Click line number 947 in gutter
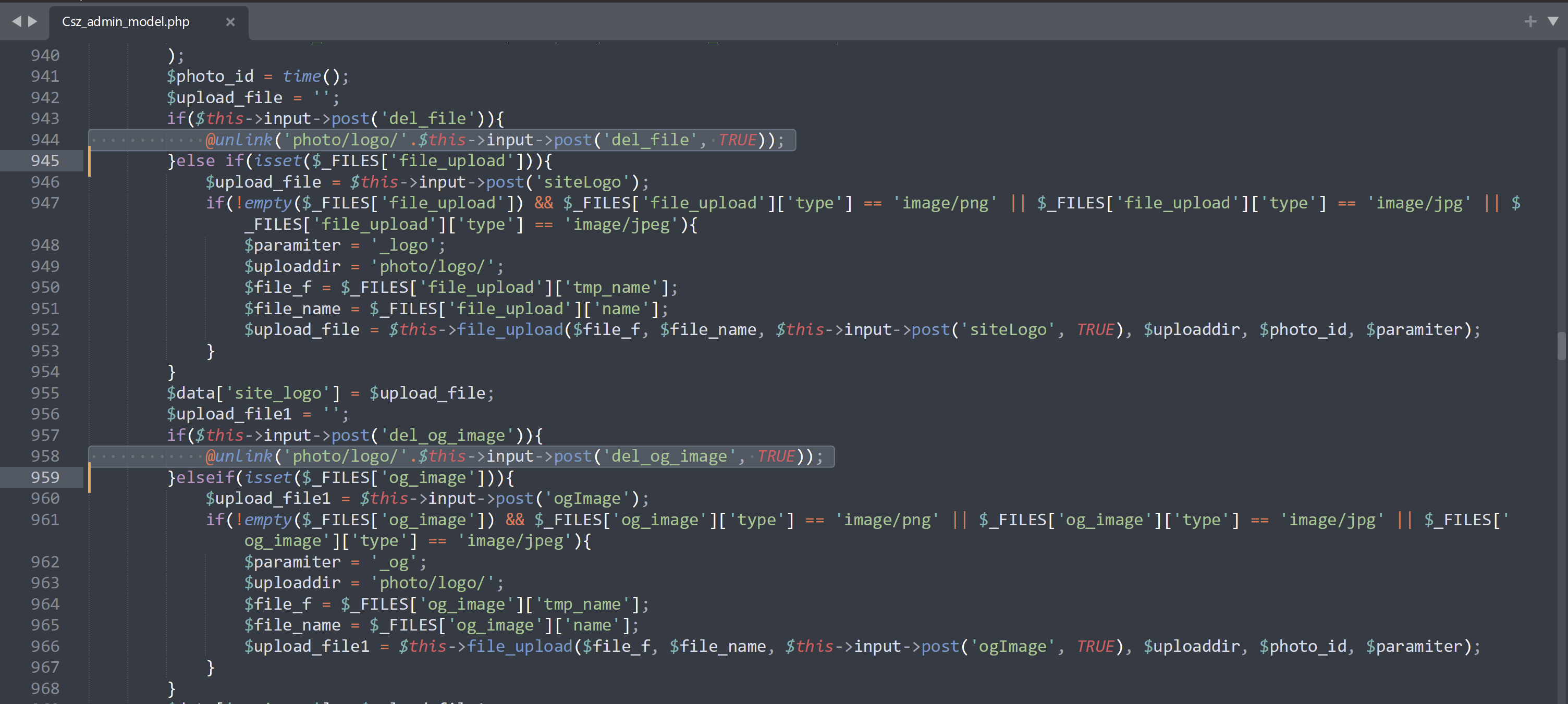The image size is (1568, 704). point(45,203)
